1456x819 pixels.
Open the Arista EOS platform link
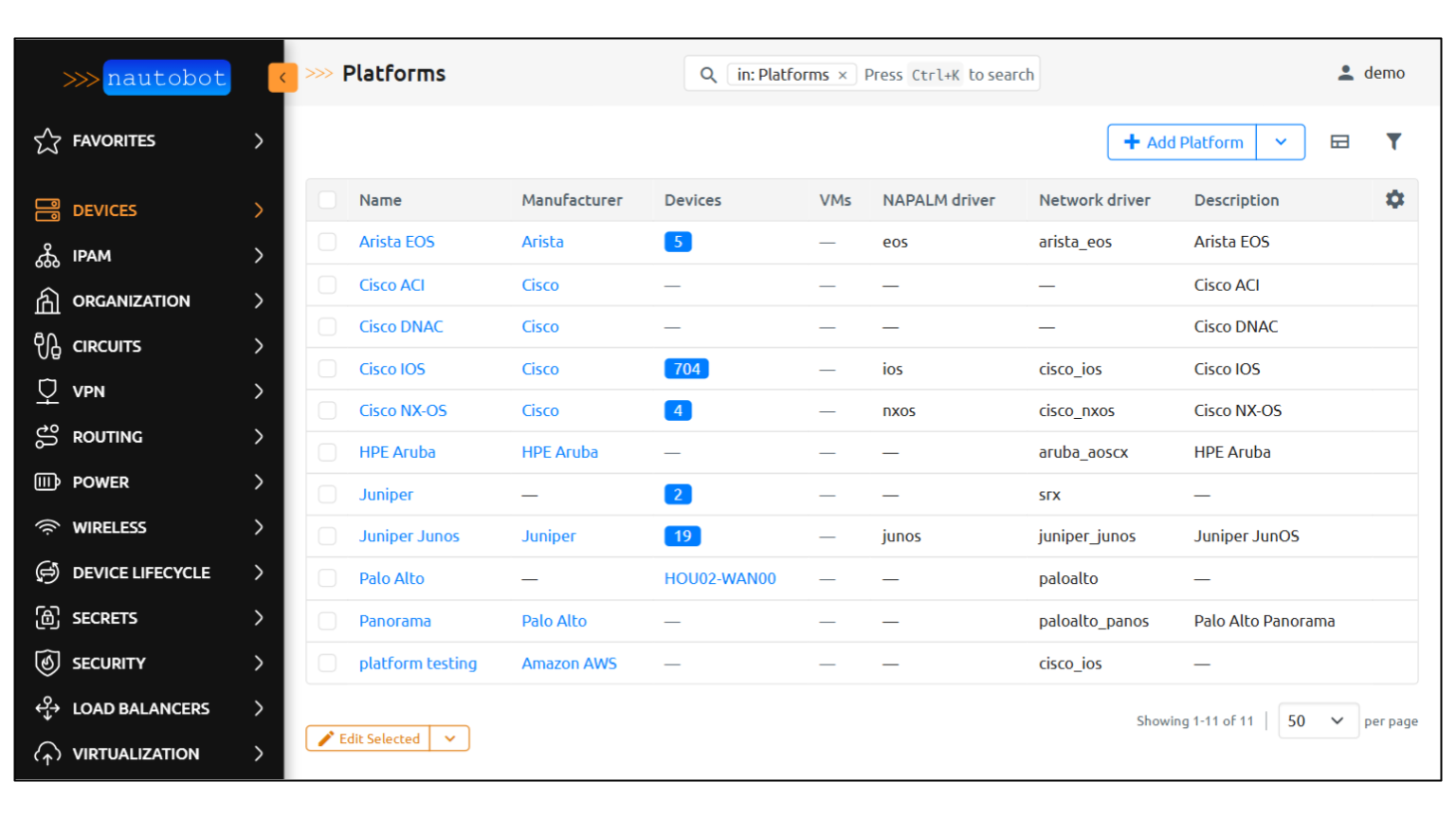pyautogui.click(x=396, y=242)
